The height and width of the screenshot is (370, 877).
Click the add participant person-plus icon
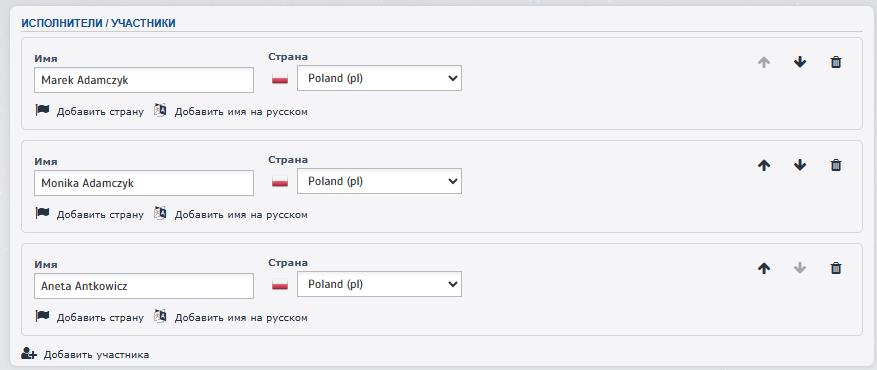click(x=29, y=354)
